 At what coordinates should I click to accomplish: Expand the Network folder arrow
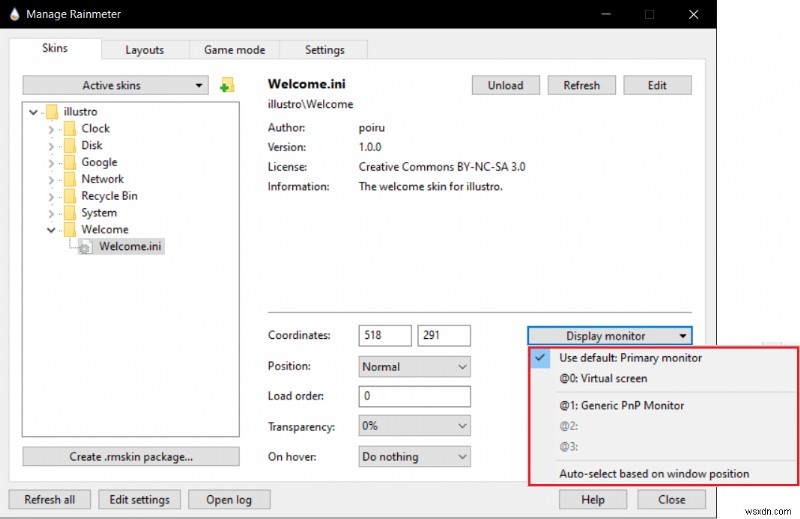[51, 180]
